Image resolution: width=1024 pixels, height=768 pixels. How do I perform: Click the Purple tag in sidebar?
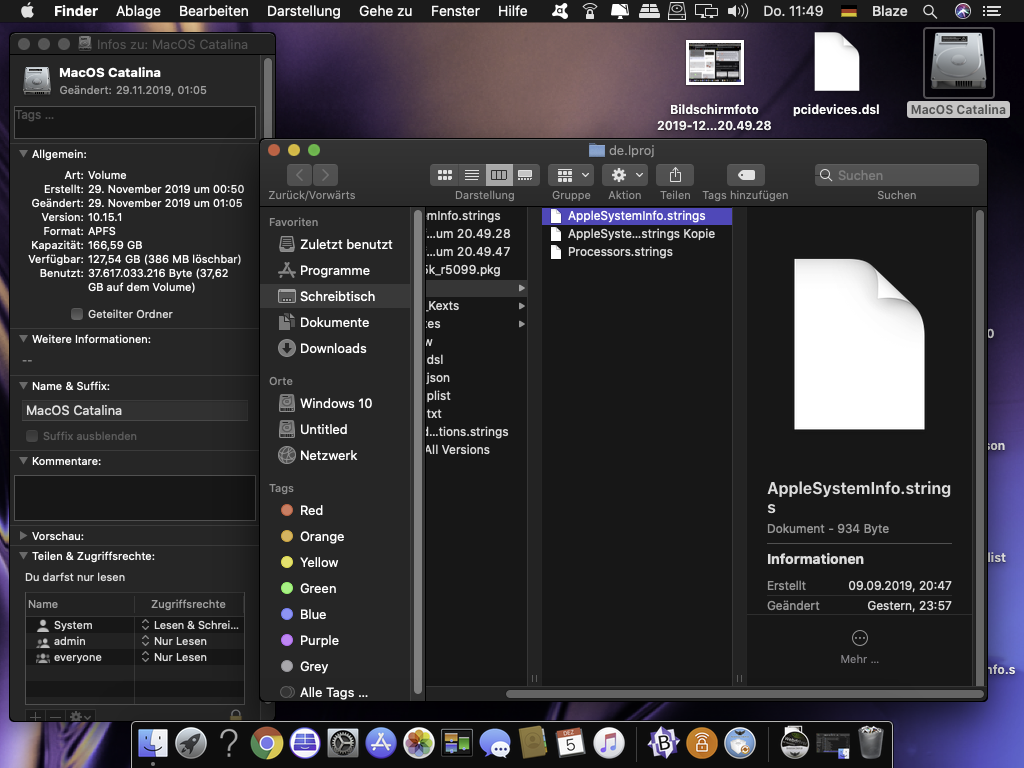point(319,640)
